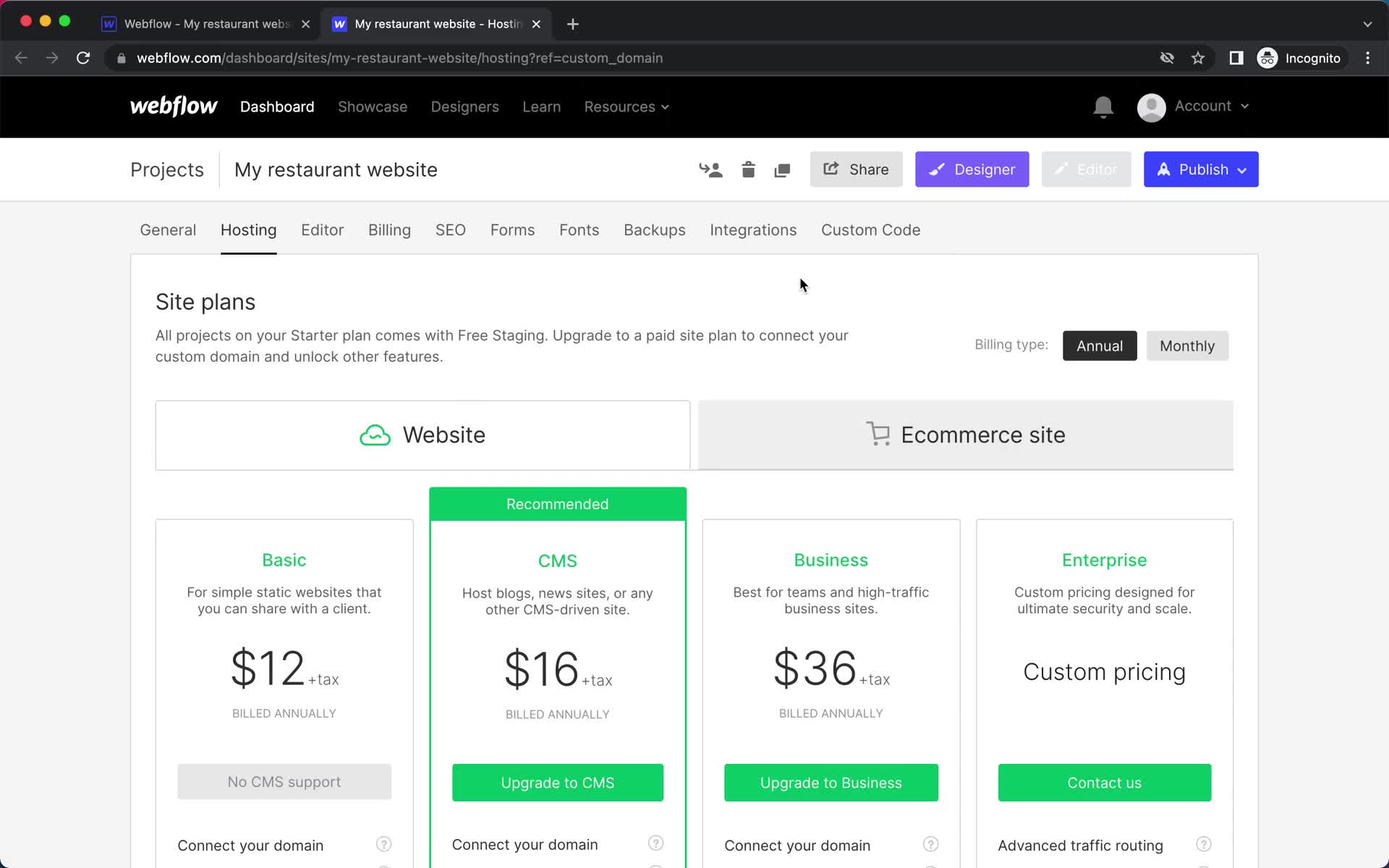Click Contact us for Enterprise
Image resolution: width=1389 pixels, height=868 pixels.
1104,783
